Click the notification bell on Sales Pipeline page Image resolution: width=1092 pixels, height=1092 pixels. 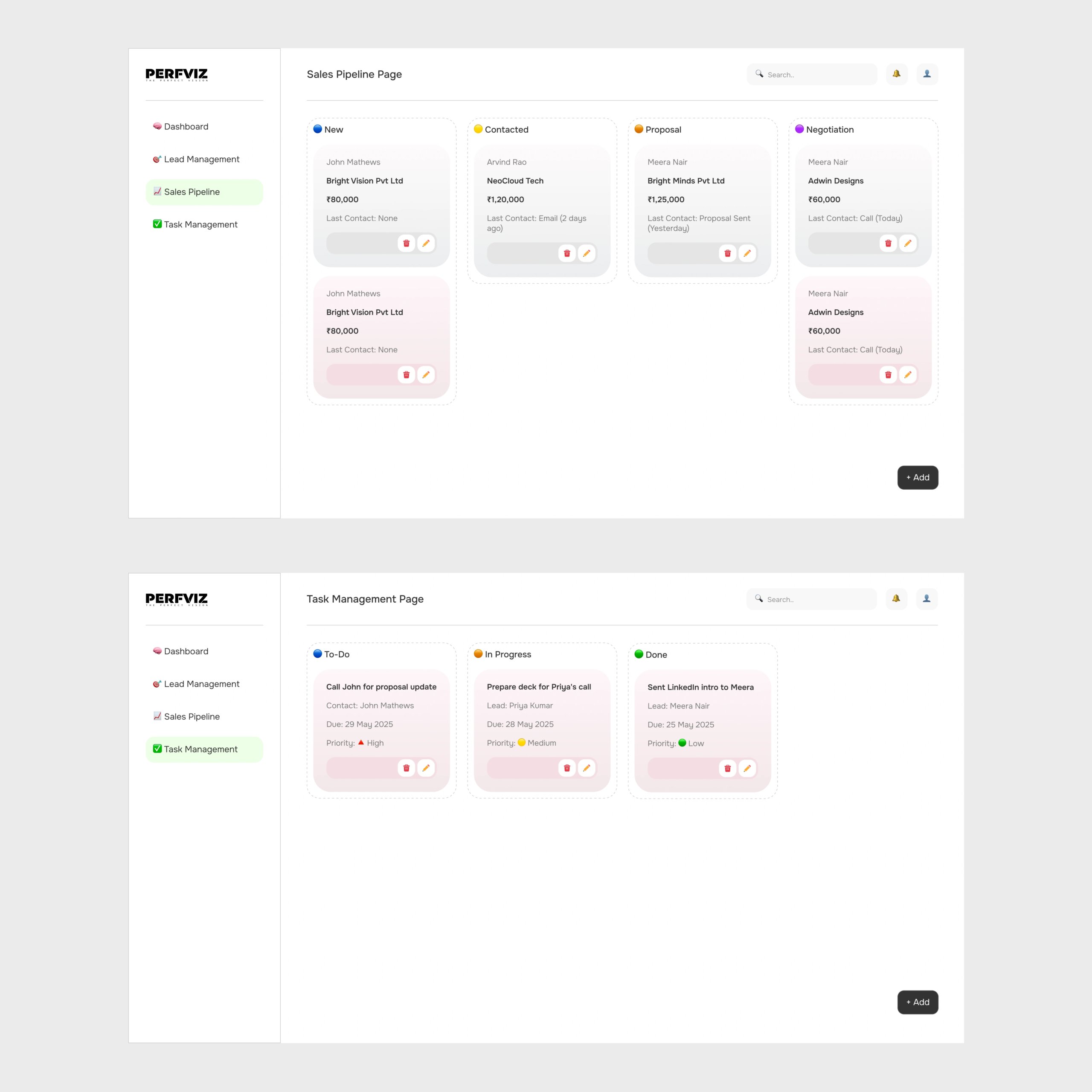click(897, 74)
